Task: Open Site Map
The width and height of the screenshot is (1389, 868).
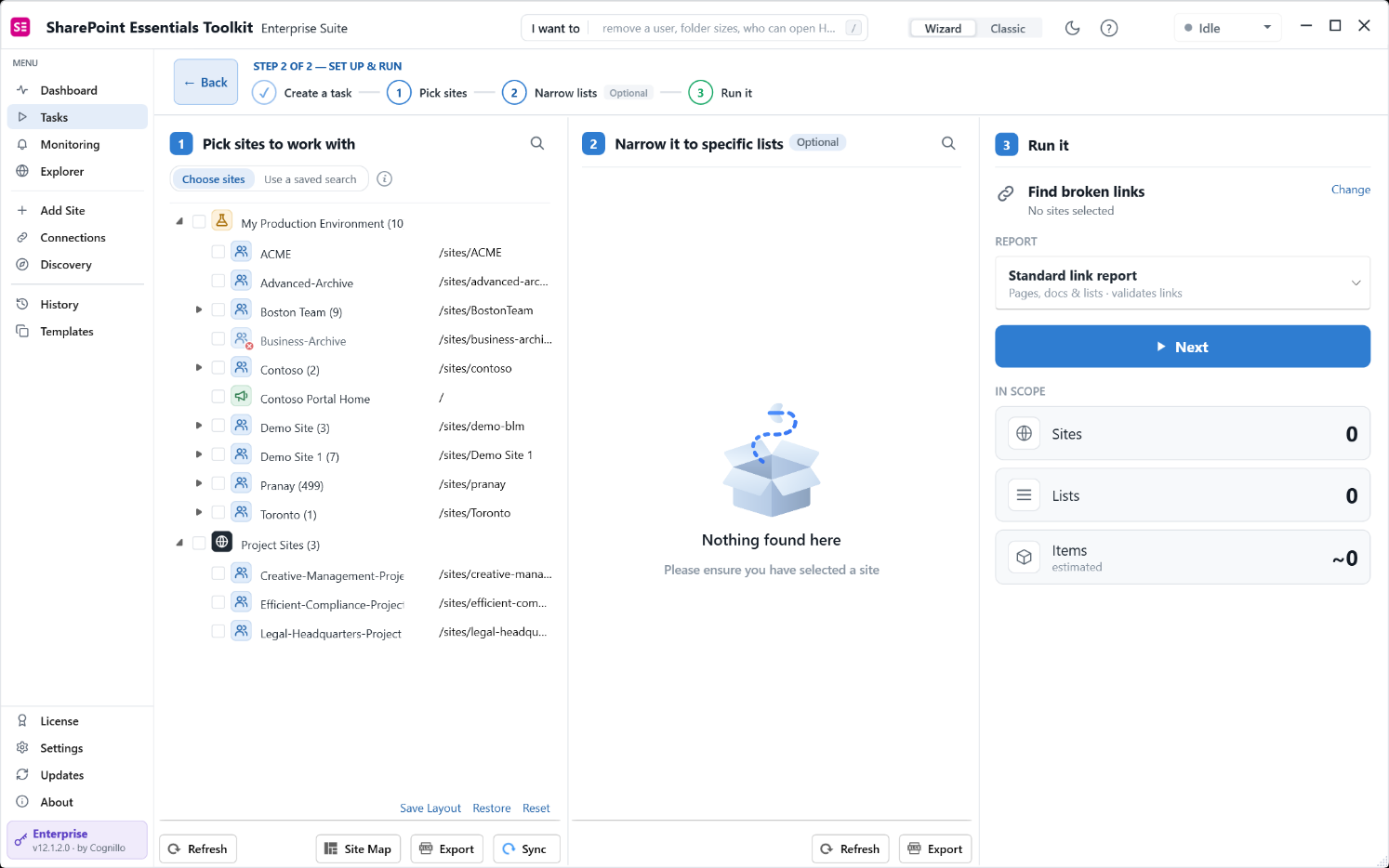Action: coord(358,848)
